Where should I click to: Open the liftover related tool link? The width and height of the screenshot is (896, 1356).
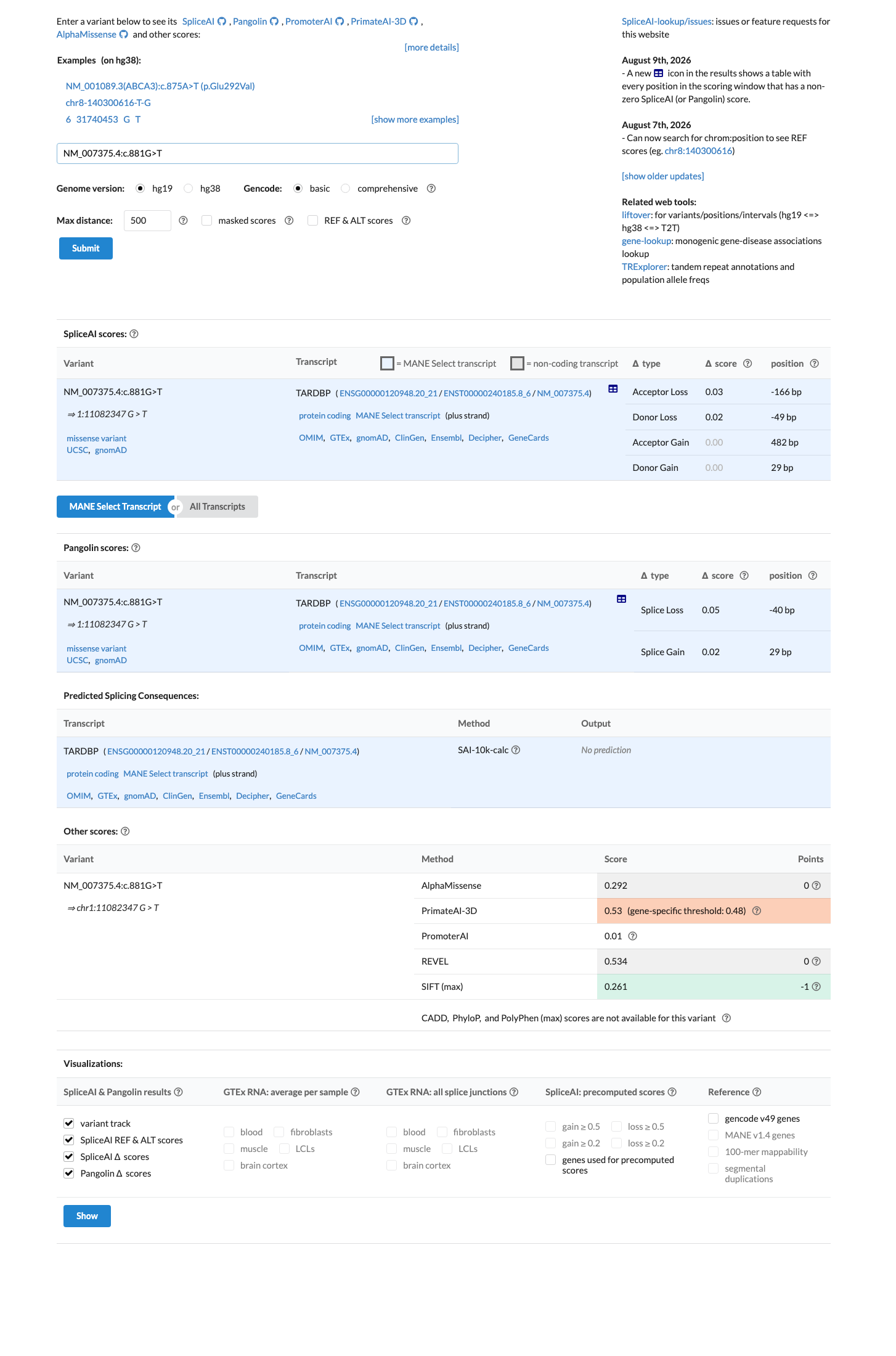pos(636,215)
